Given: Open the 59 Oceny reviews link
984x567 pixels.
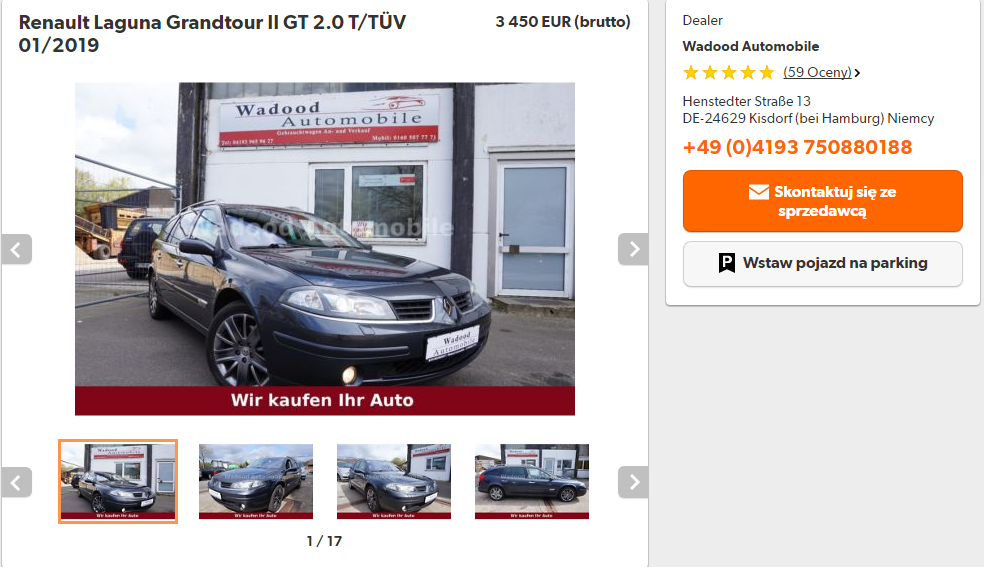Looking at the screenshot, I should pyautogui.click(x=817, y=72).
